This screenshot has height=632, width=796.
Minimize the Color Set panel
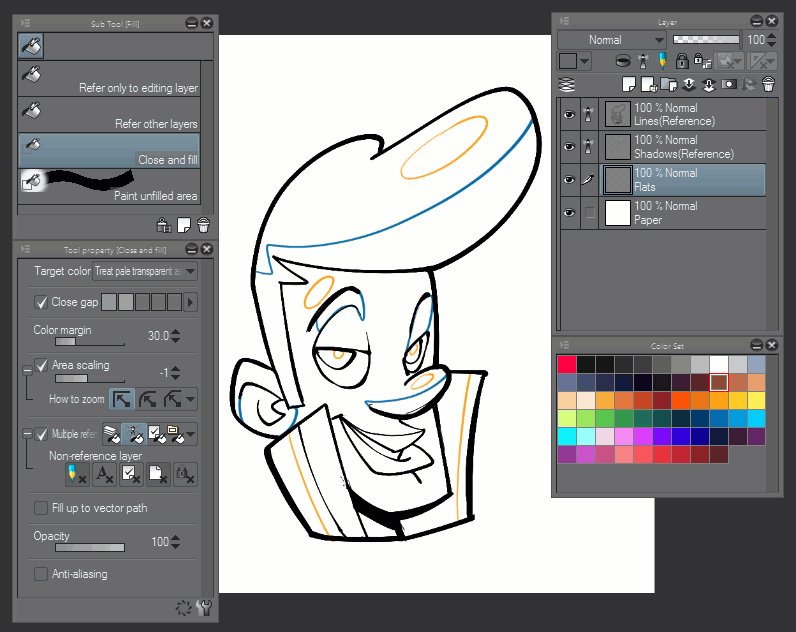(x=756, y=345)
